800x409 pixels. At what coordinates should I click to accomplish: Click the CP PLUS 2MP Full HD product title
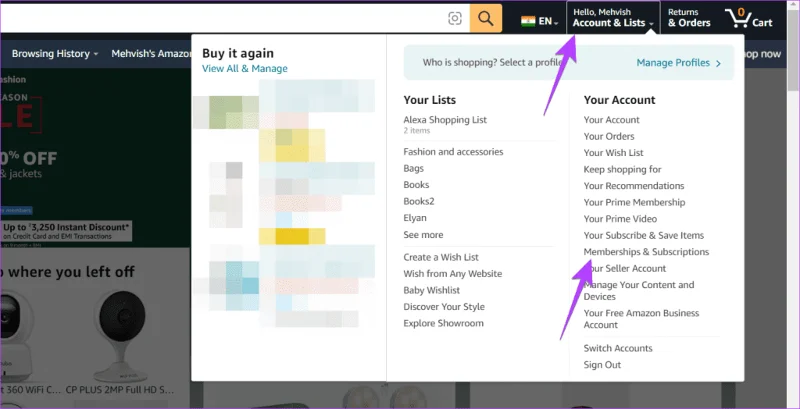click(120, 390)
